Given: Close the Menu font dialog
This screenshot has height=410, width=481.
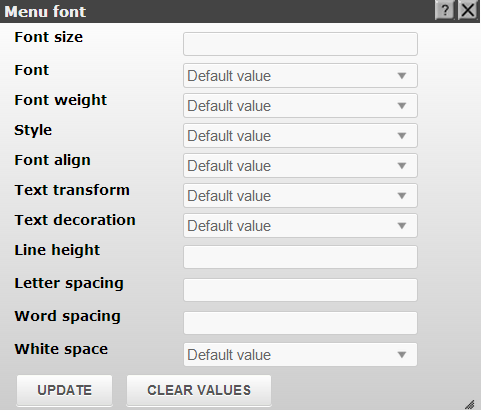Looking at the screenshot, I should 467,11.
